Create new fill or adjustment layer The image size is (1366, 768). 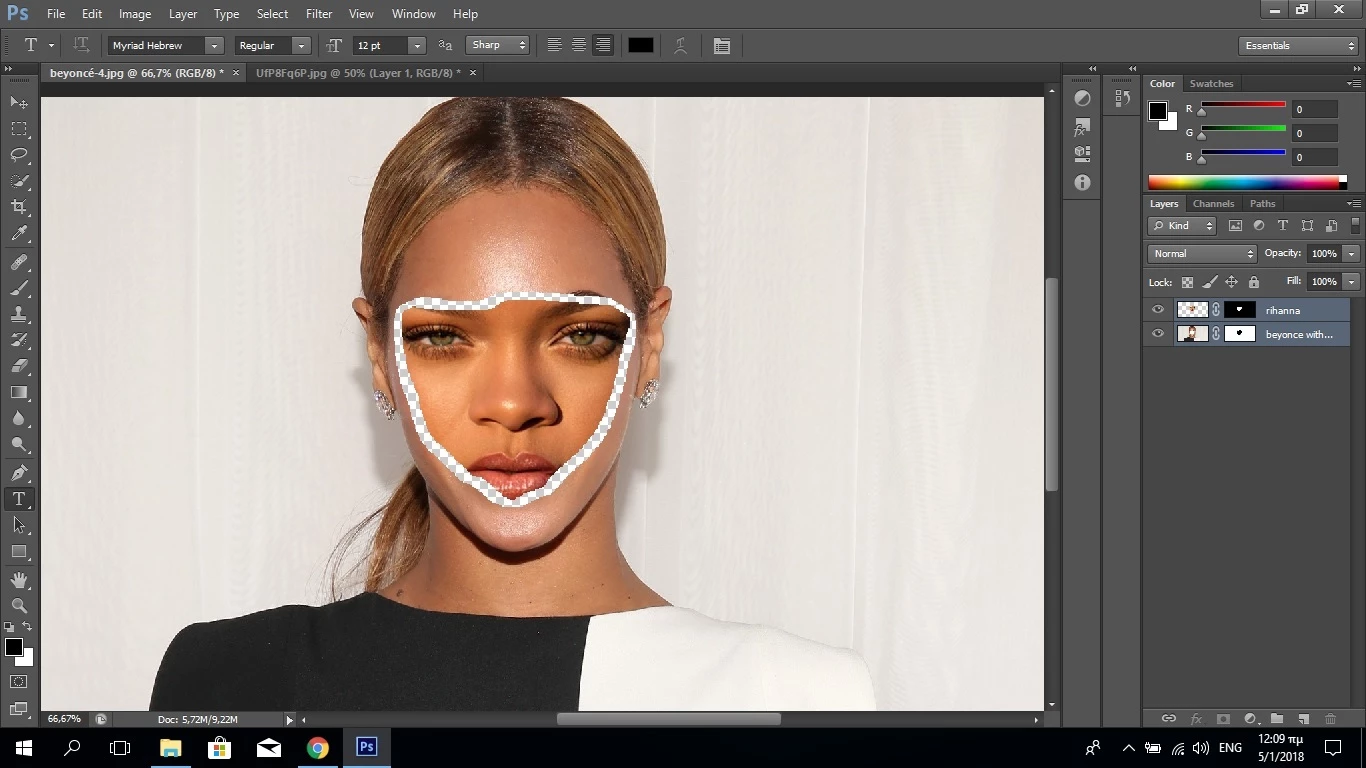[x=1250, y=719]
